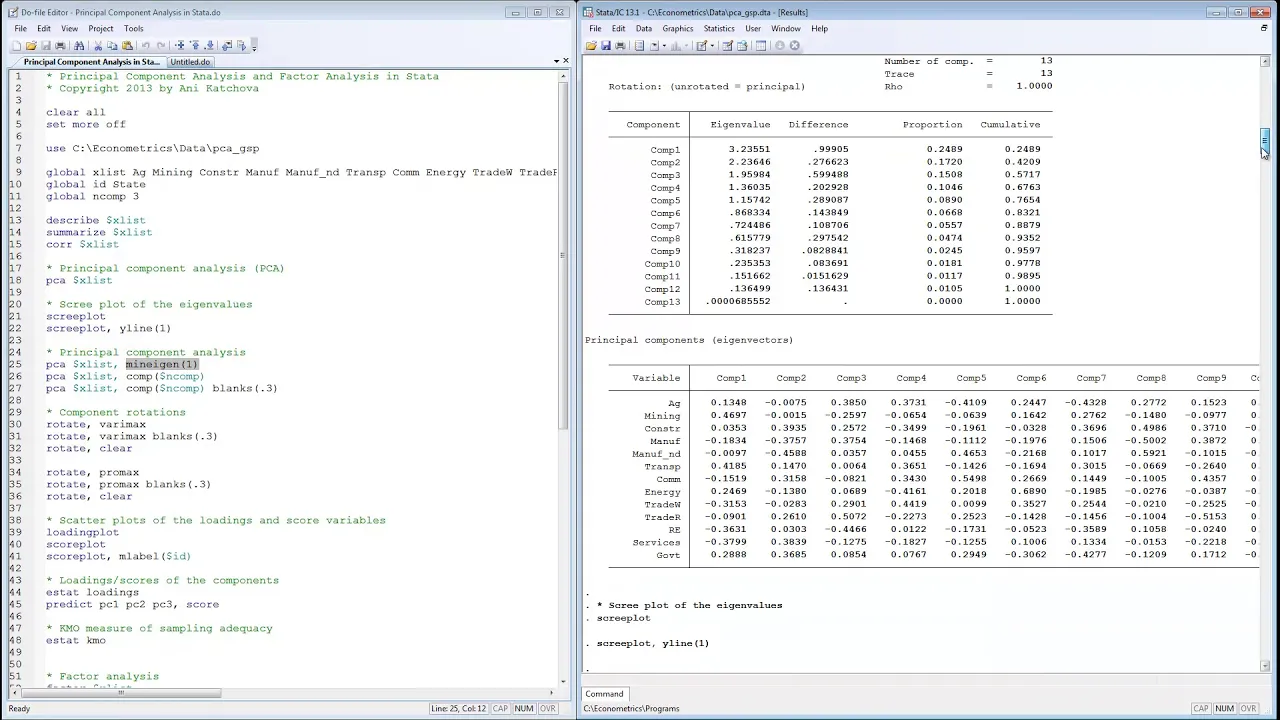Image resolution: width=1280 pixels, height=720 pixels.
Task: Click Comp1 eigenvalue 3.23551 in results
Action: (749, 149)
